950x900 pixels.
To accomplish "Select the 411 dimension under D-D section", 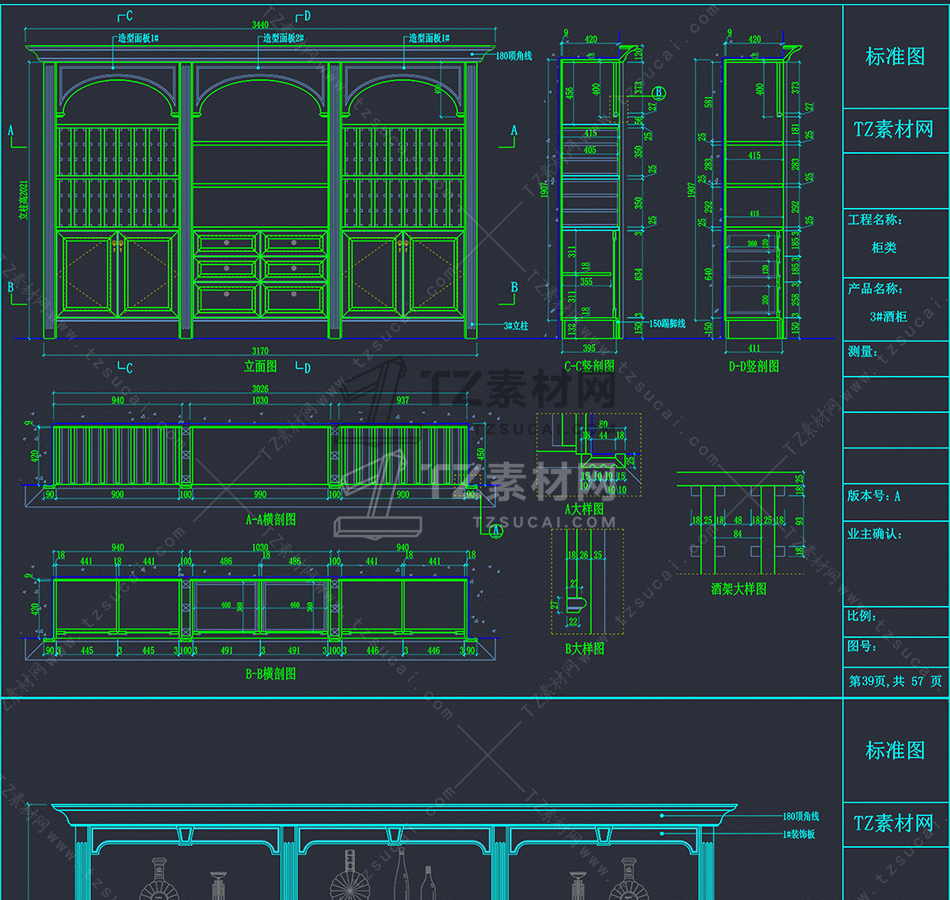I will pos(754,348).
